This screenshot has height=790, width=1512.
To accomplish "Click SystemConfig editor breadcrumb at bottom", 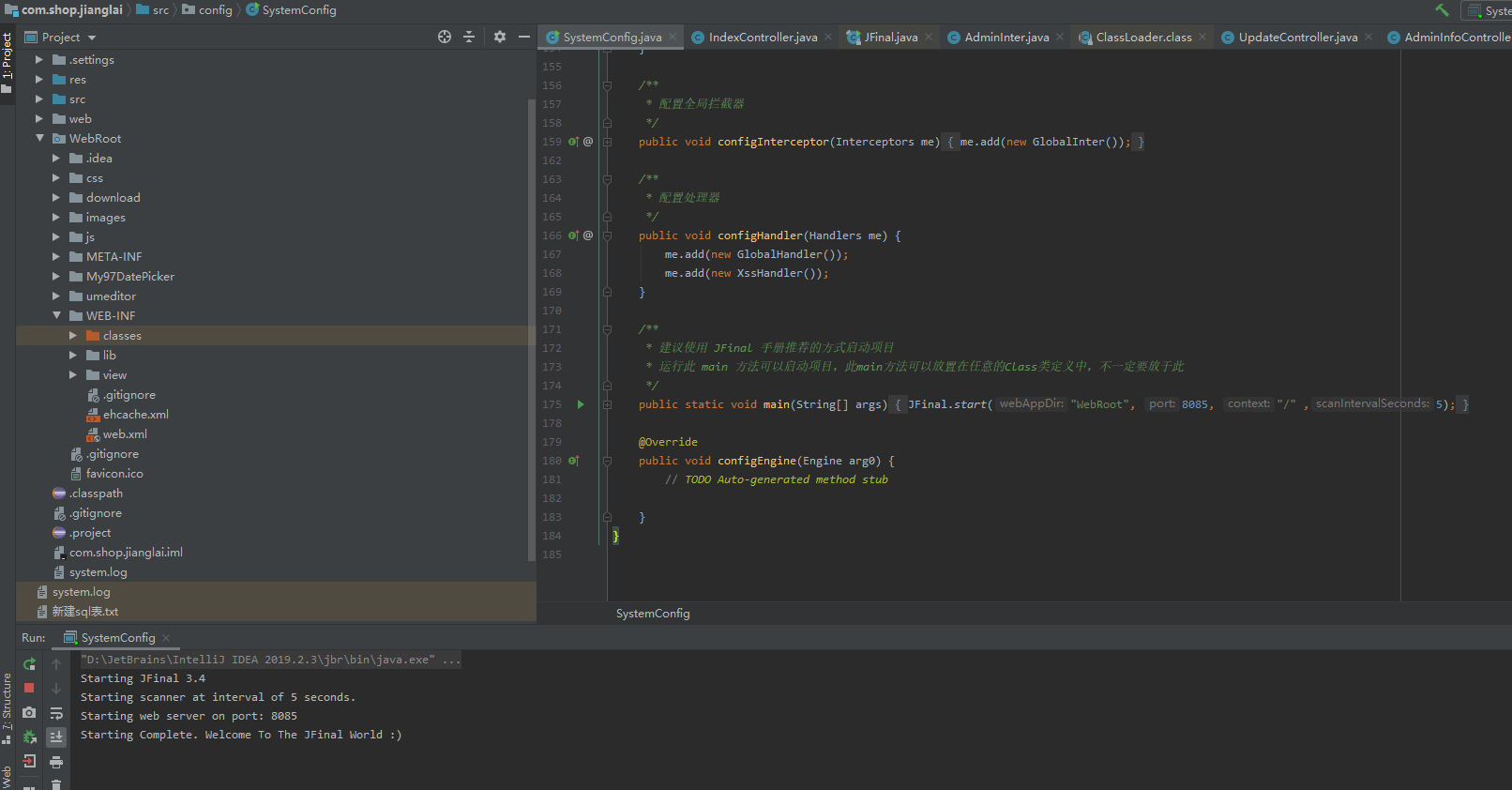I will click(653, 614).
